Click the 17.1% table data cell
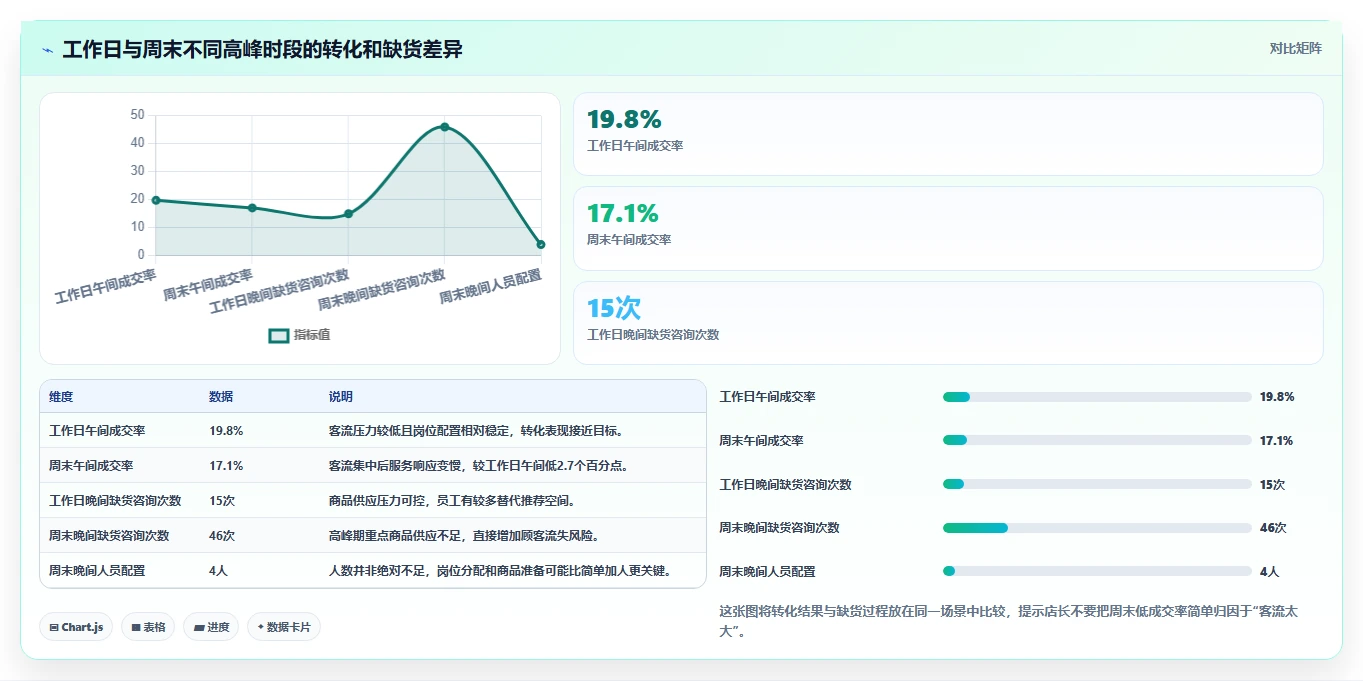 tap(226, 466)
